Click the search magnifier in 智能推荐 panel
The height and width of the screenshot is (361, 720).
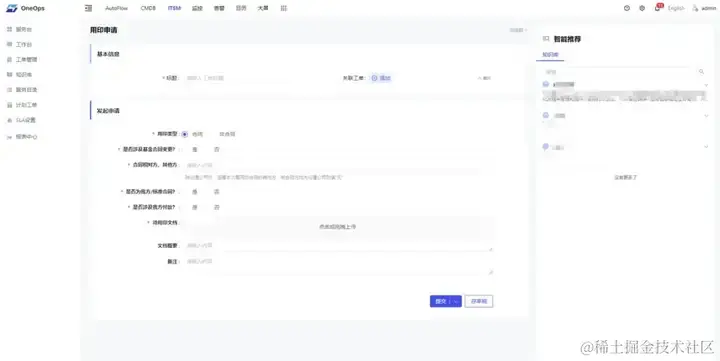701,72
